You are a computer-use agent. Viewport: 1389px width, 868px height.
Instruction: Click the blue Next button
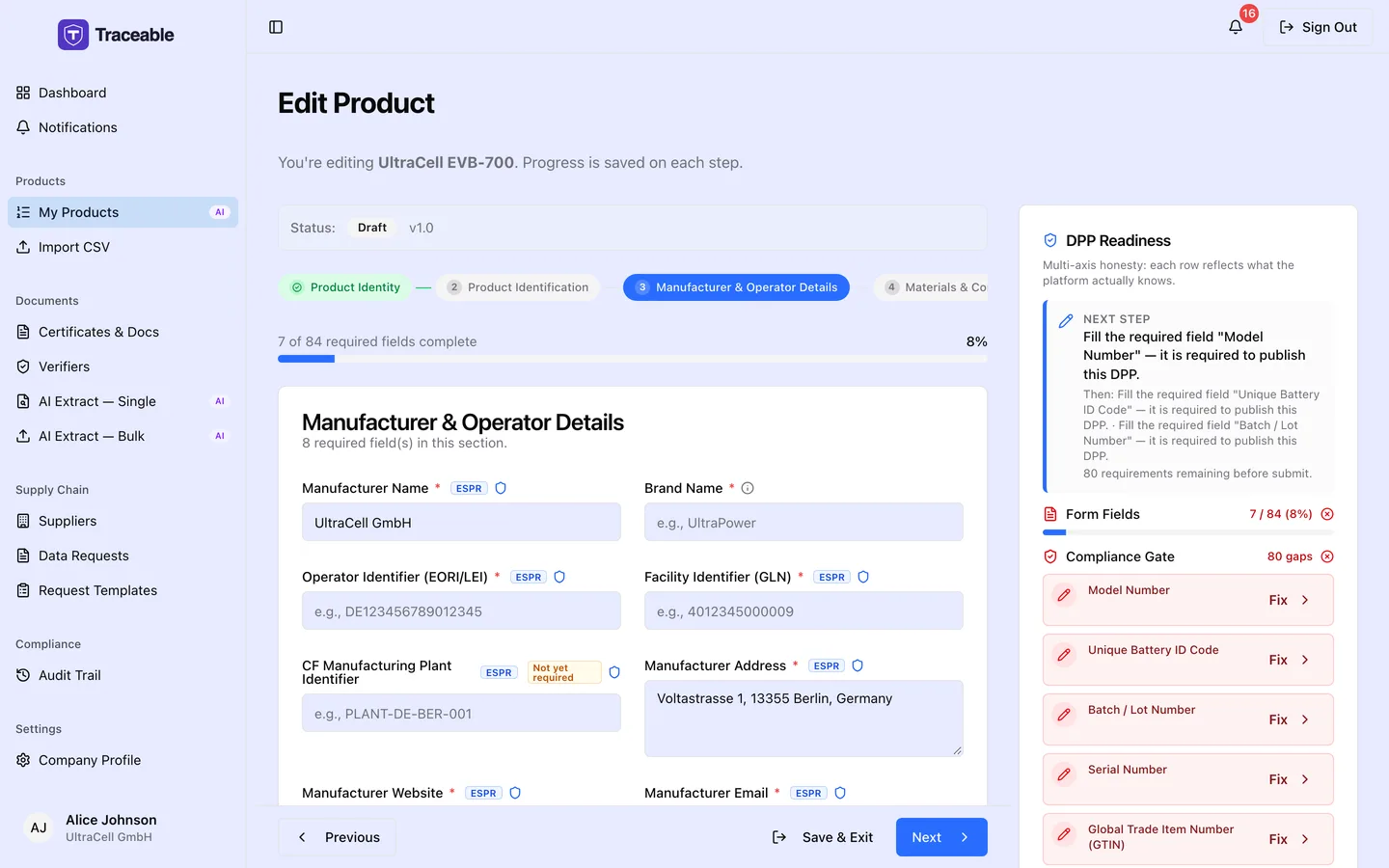pos(941,837)
